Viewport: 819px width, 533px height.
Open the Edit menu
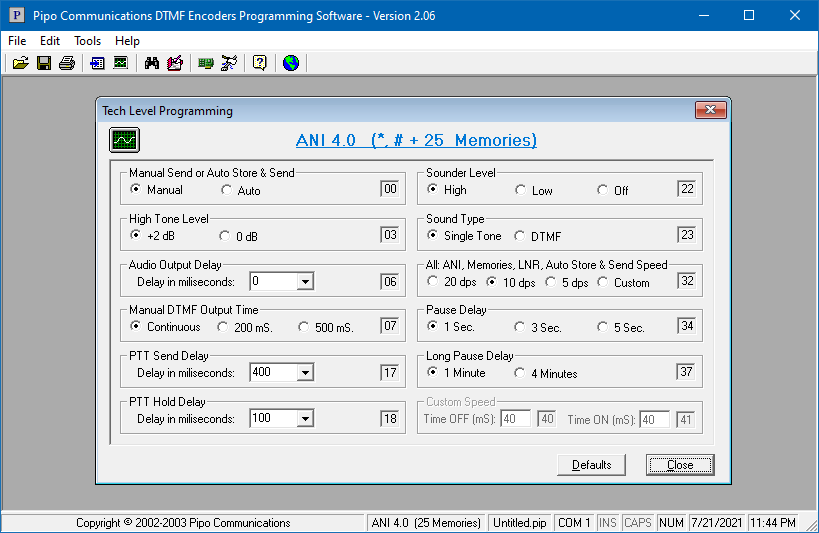pos(50,41)
